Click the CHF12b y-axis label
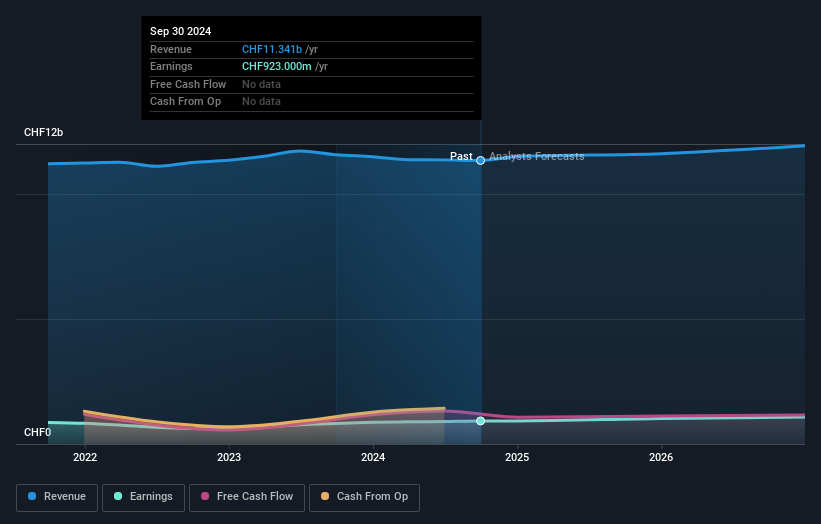 pos(43,132)
